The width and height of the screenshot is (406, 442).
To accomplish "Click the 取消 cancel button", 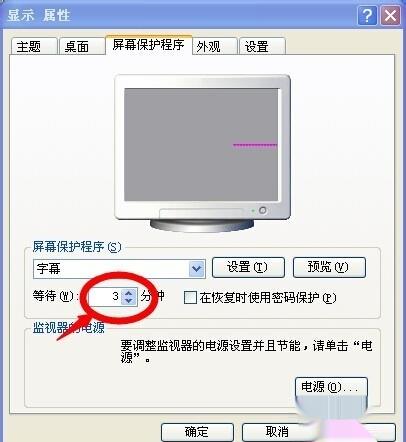I will pyautogui.click(x=278, y=432).
